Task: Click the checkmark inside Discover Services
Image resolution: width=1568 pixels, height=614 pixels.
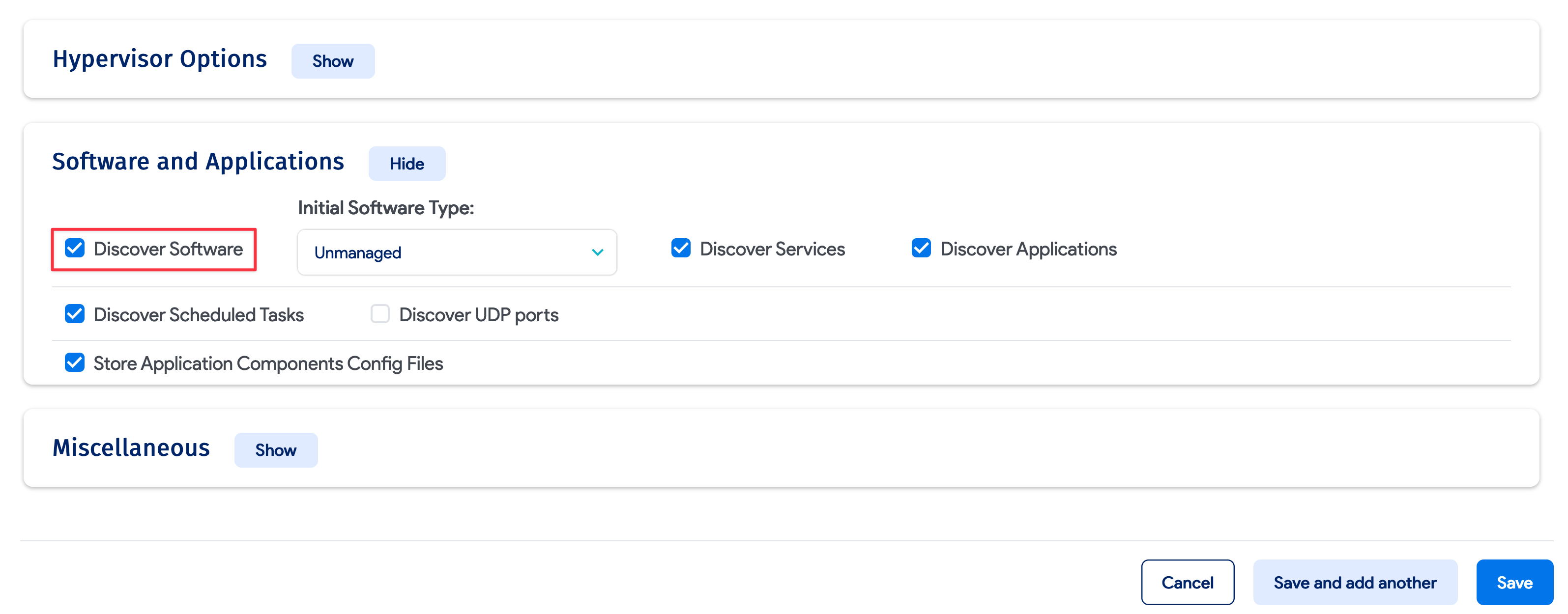Action: pos(681,248)
